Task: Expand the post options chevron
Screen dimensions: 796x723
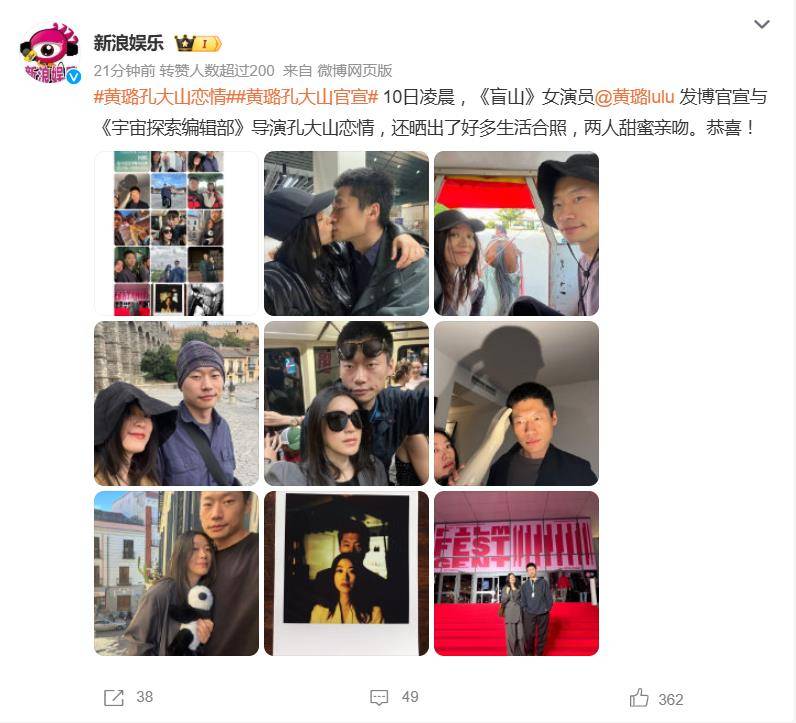Action: click(x=761, y=24)
